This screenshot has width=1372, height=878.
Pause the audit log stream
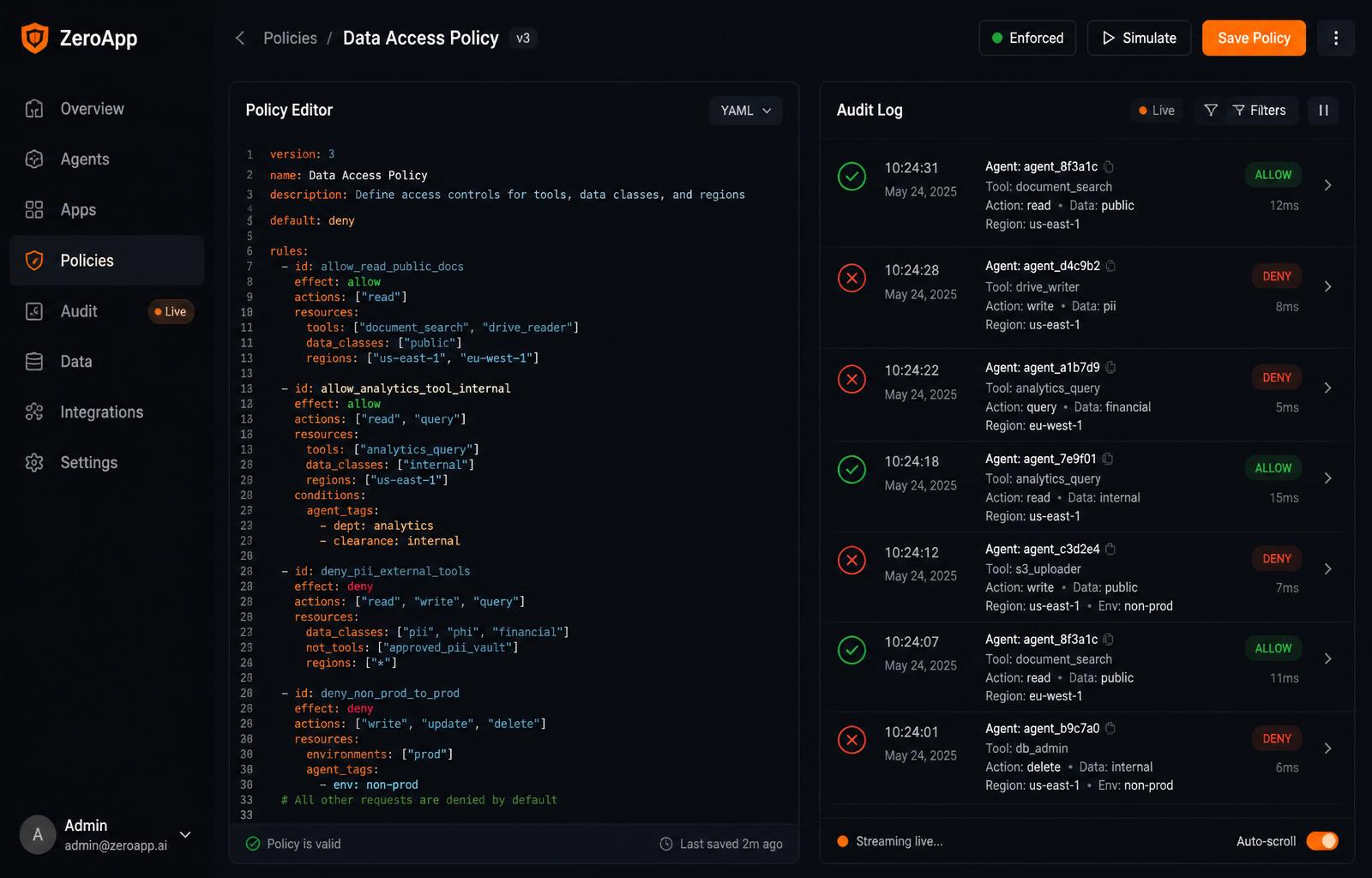[1323, 111]
